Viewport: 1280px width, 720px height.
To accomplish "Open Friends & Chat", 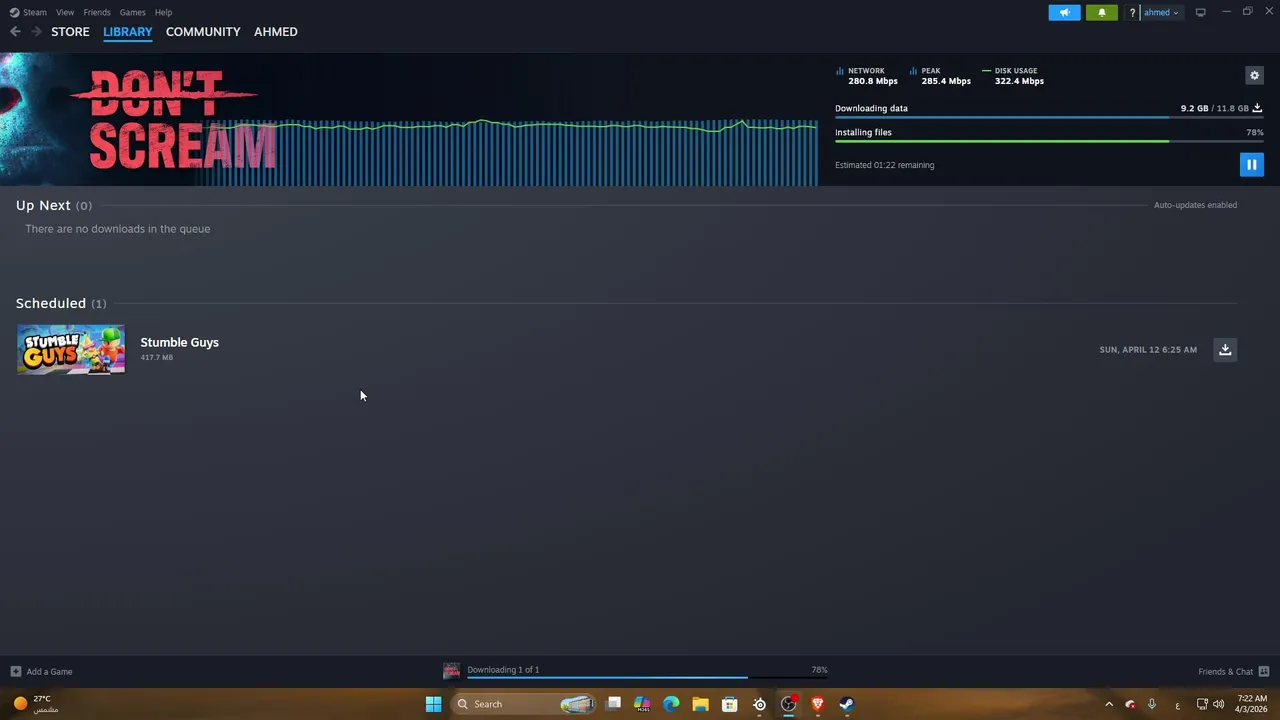I will (x=1233, y=671).
